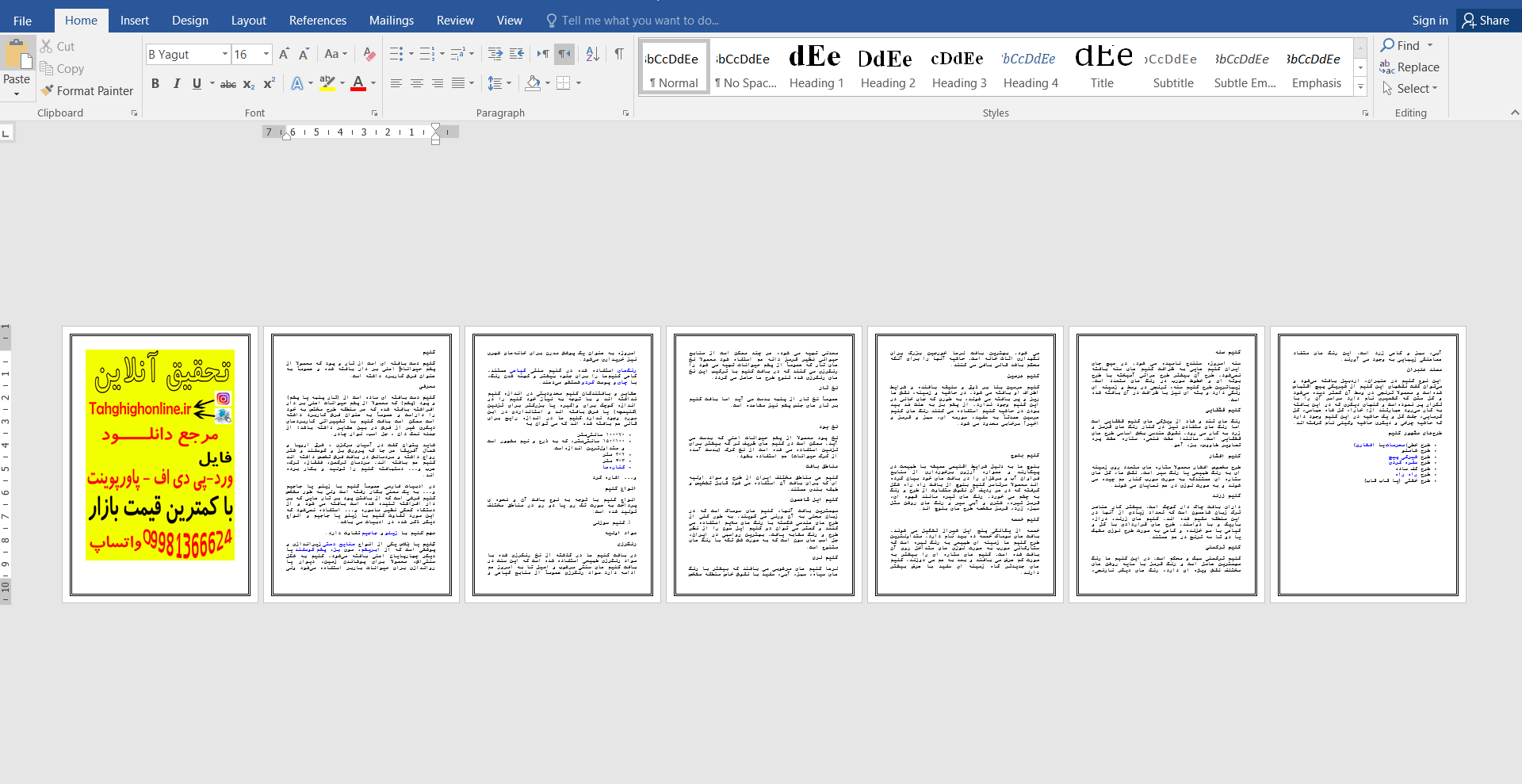The image size is (1522, 784).
Task: Click the Format Painter brush icon
Action: pos(47,91)
